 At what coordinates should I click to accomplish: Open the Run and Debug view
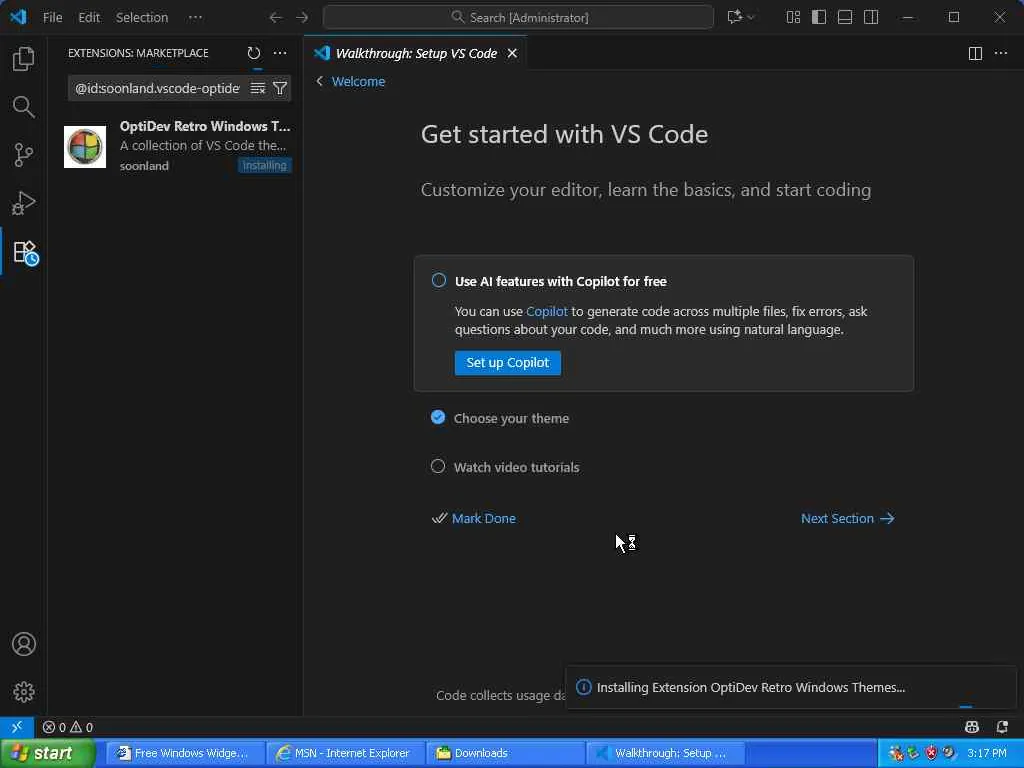[x=24, y=203]
